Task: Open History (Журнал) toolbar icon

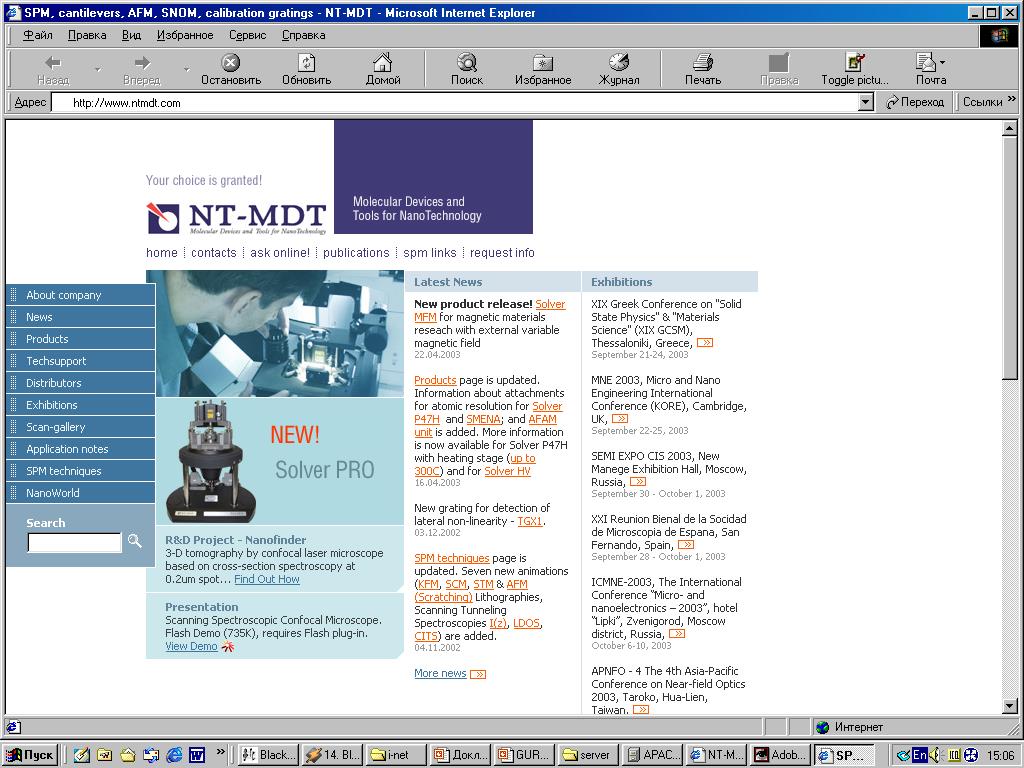Action: point(618,63)
